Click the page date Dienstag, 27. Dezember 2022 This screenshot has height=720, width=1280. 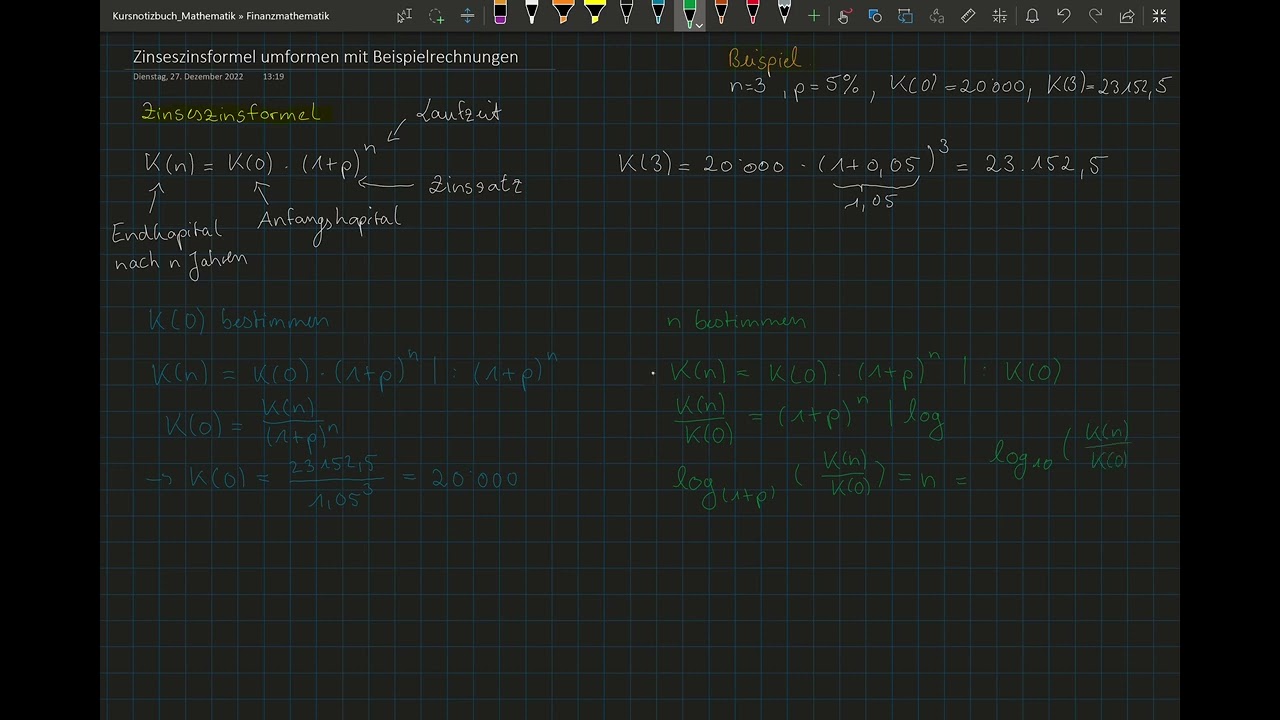[188, 77]
